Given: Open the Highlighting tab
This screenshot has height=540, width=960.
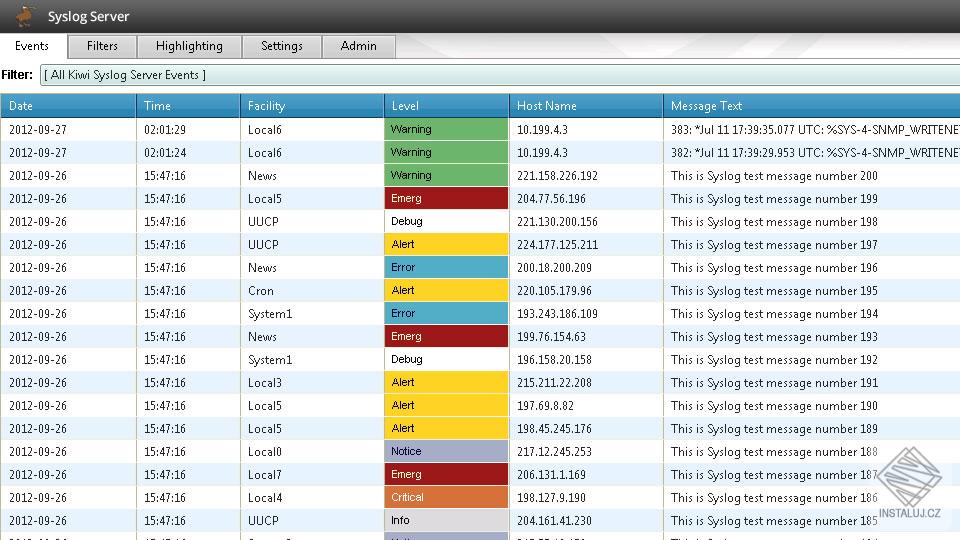Looking at the screenshot, I should (x=189, y=46).
